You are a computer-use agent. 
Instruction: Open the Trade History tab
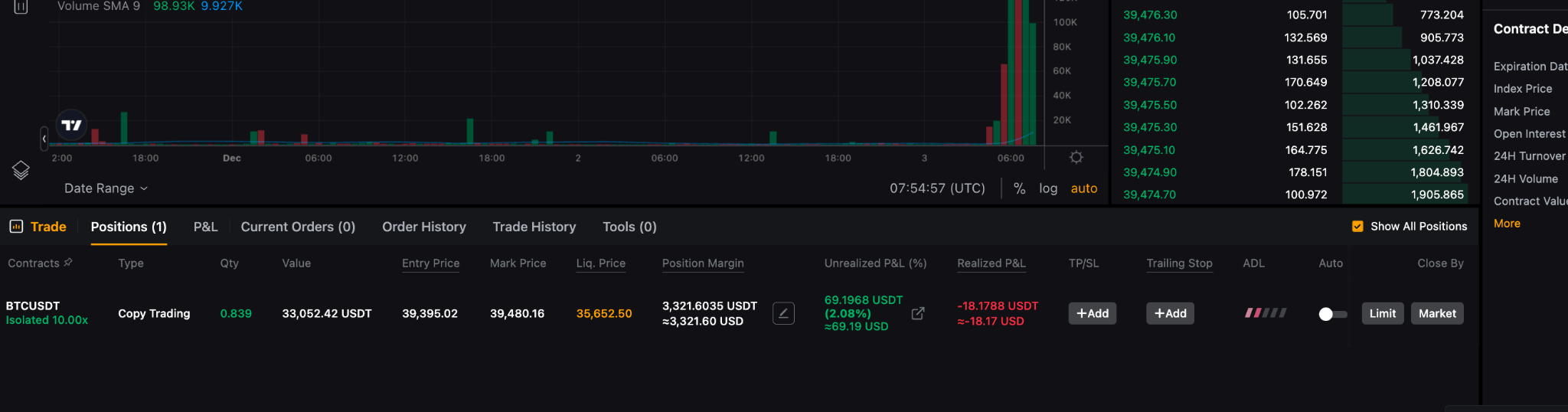point(534,227)
